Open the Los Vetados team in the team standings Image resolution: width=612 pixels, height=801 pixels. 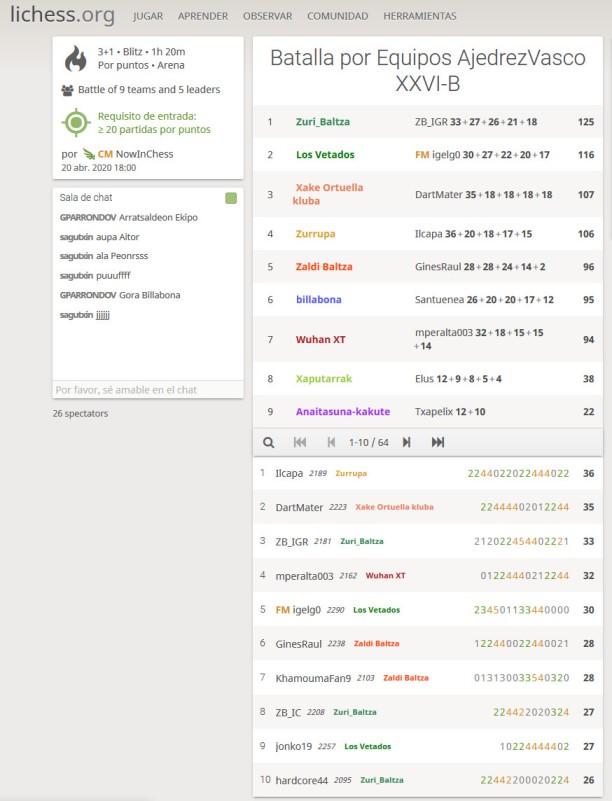coord(325,155)
